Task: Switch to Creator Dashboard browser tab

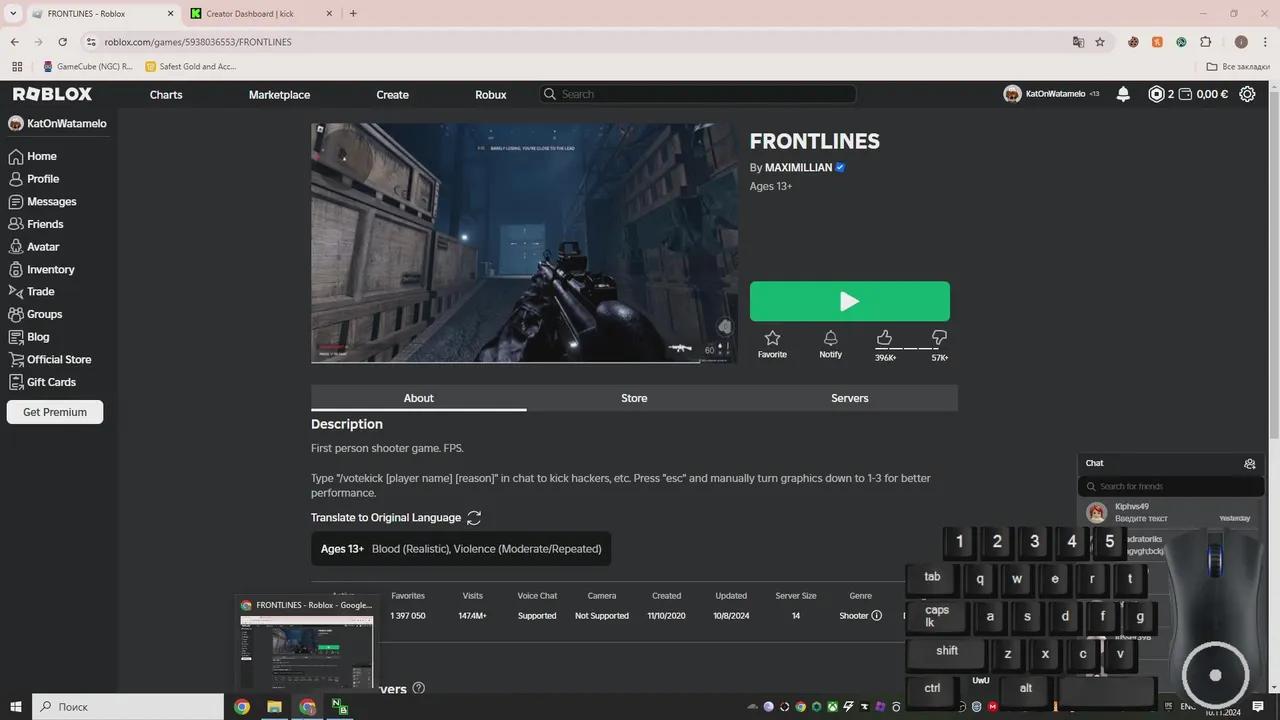Action: coord(260,13)
